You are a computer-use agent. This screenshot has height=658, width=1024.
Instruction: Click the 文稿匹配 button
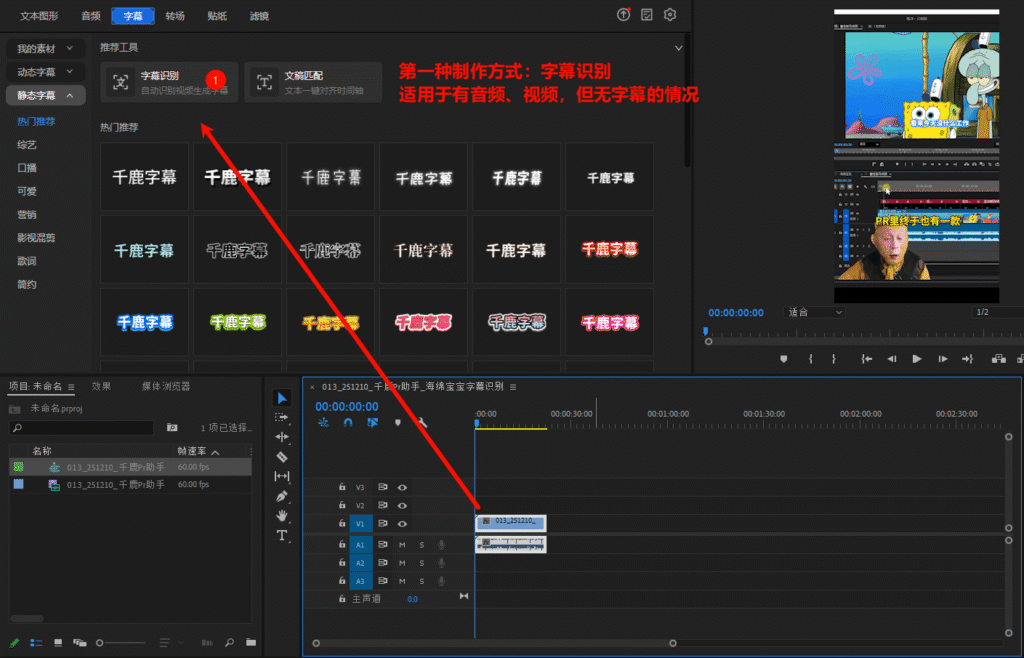(313, 82)
